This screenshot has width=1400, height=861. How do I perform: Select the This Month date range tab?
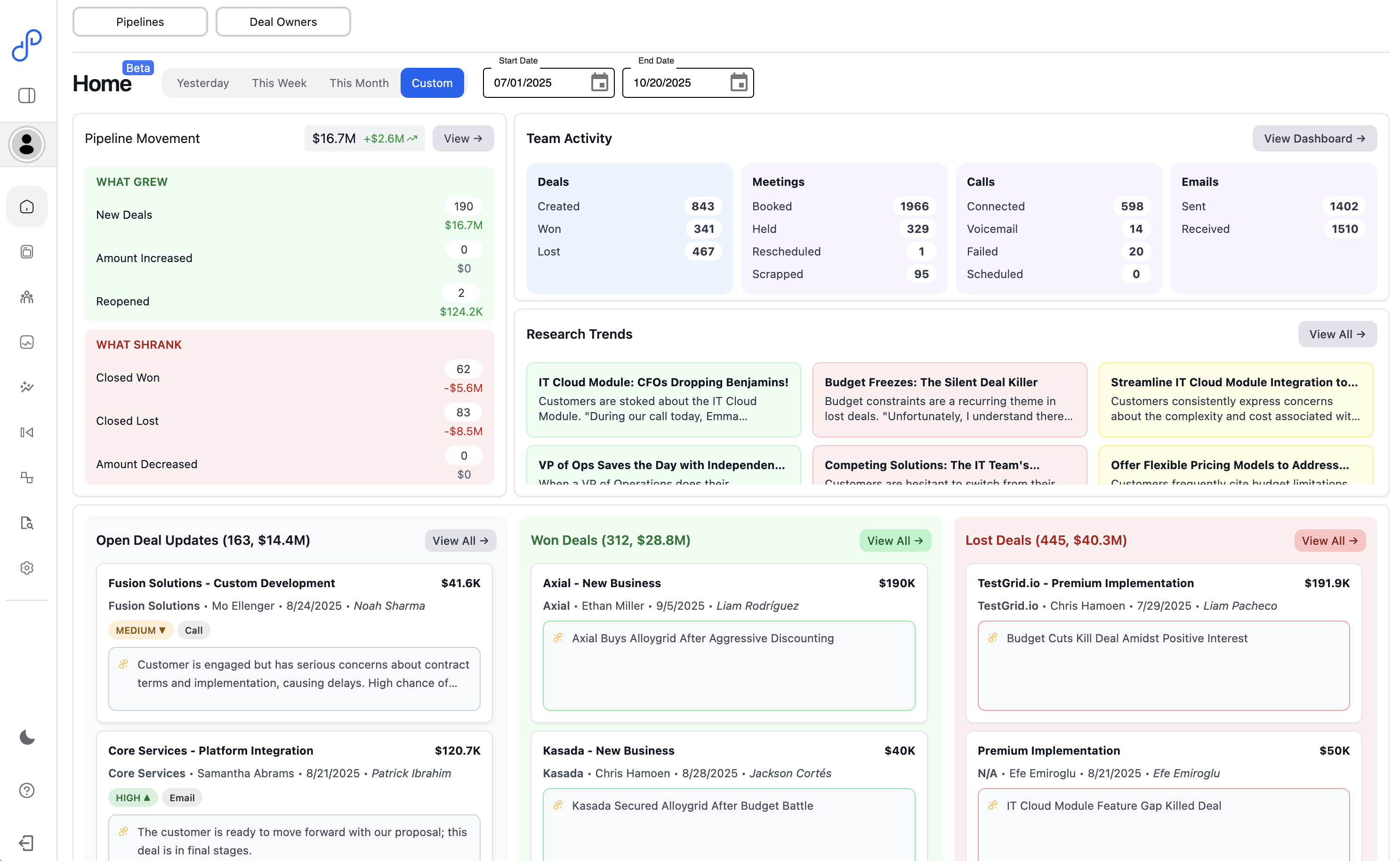(x=359, y=82)
